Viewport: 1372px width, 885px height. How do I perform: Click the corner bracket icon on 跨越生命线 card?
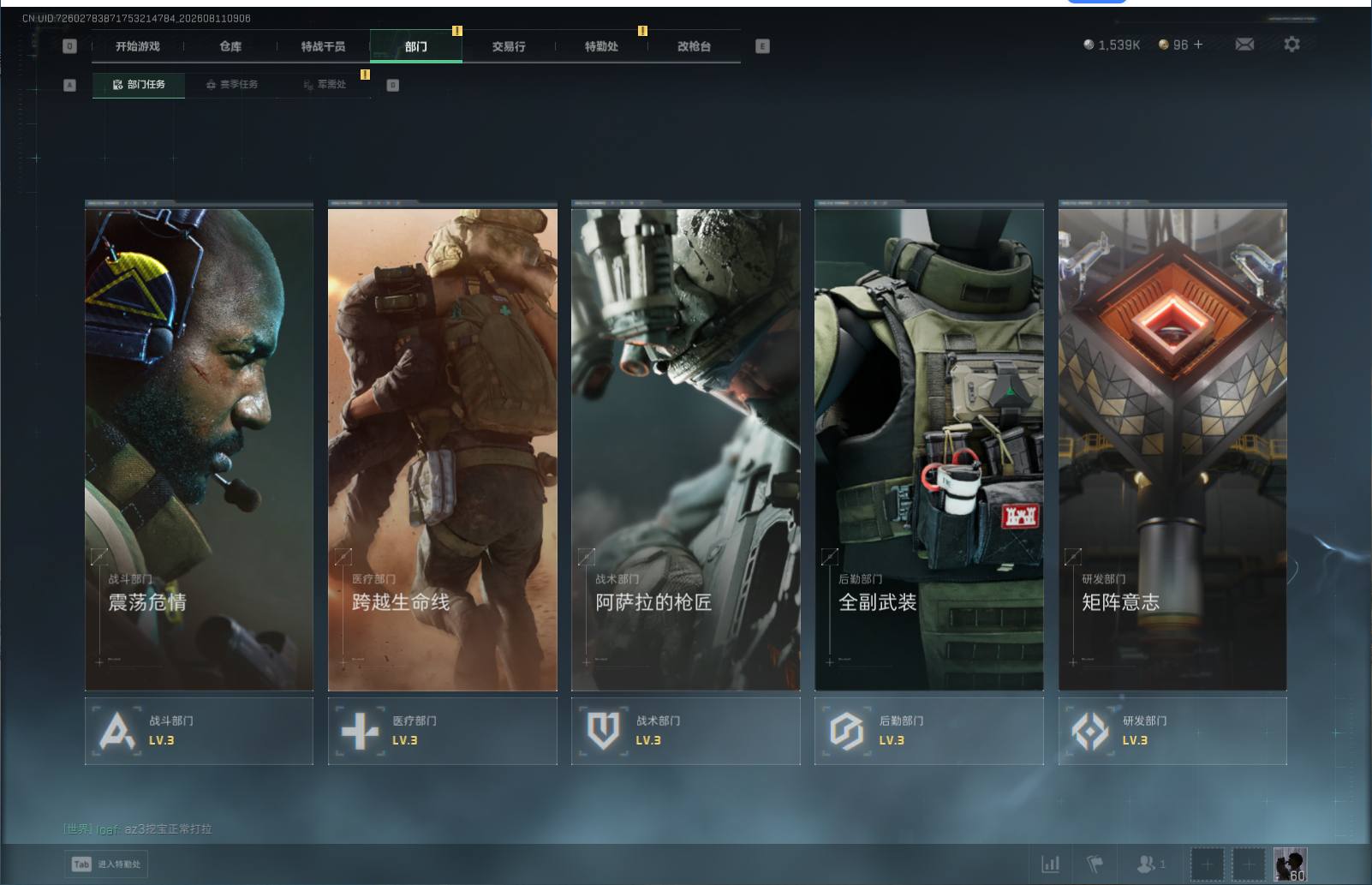coord(343,557)
